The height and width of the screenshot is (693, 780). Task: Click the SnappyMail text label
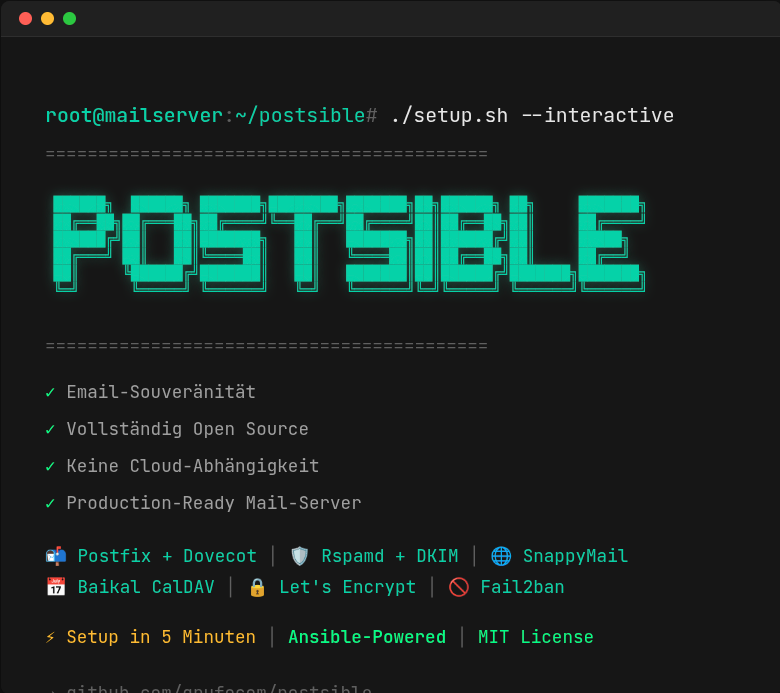coord(575,556)
